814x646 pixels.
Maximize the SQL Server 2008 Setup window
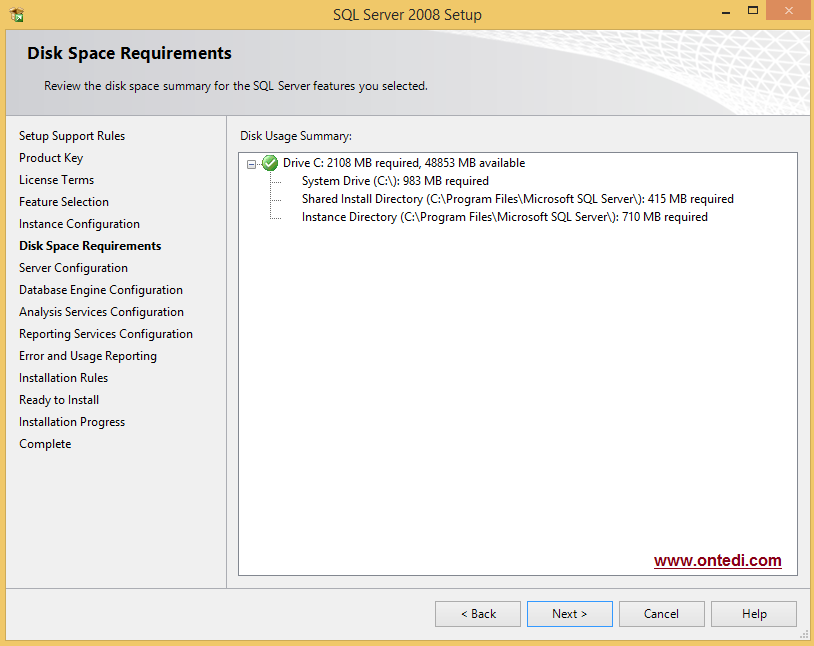[x=753, y=10]
